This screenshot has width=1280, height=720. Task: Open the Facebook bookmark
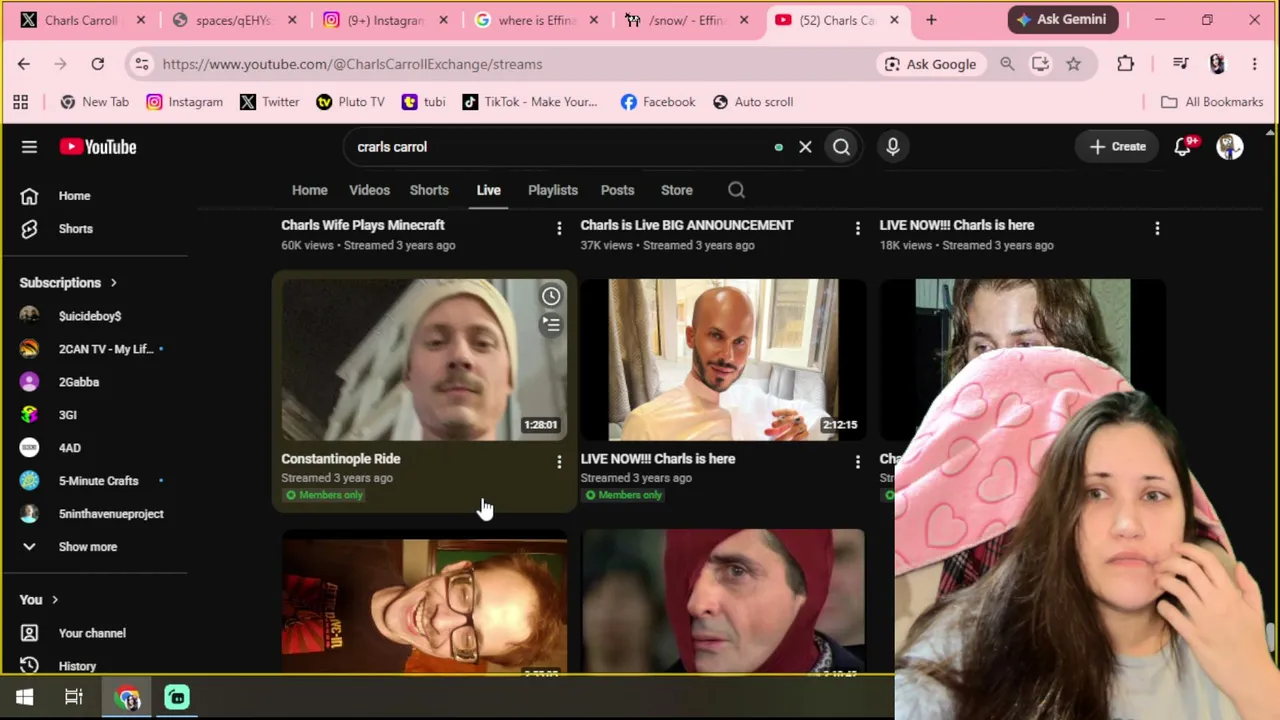(x=657, y=102)
